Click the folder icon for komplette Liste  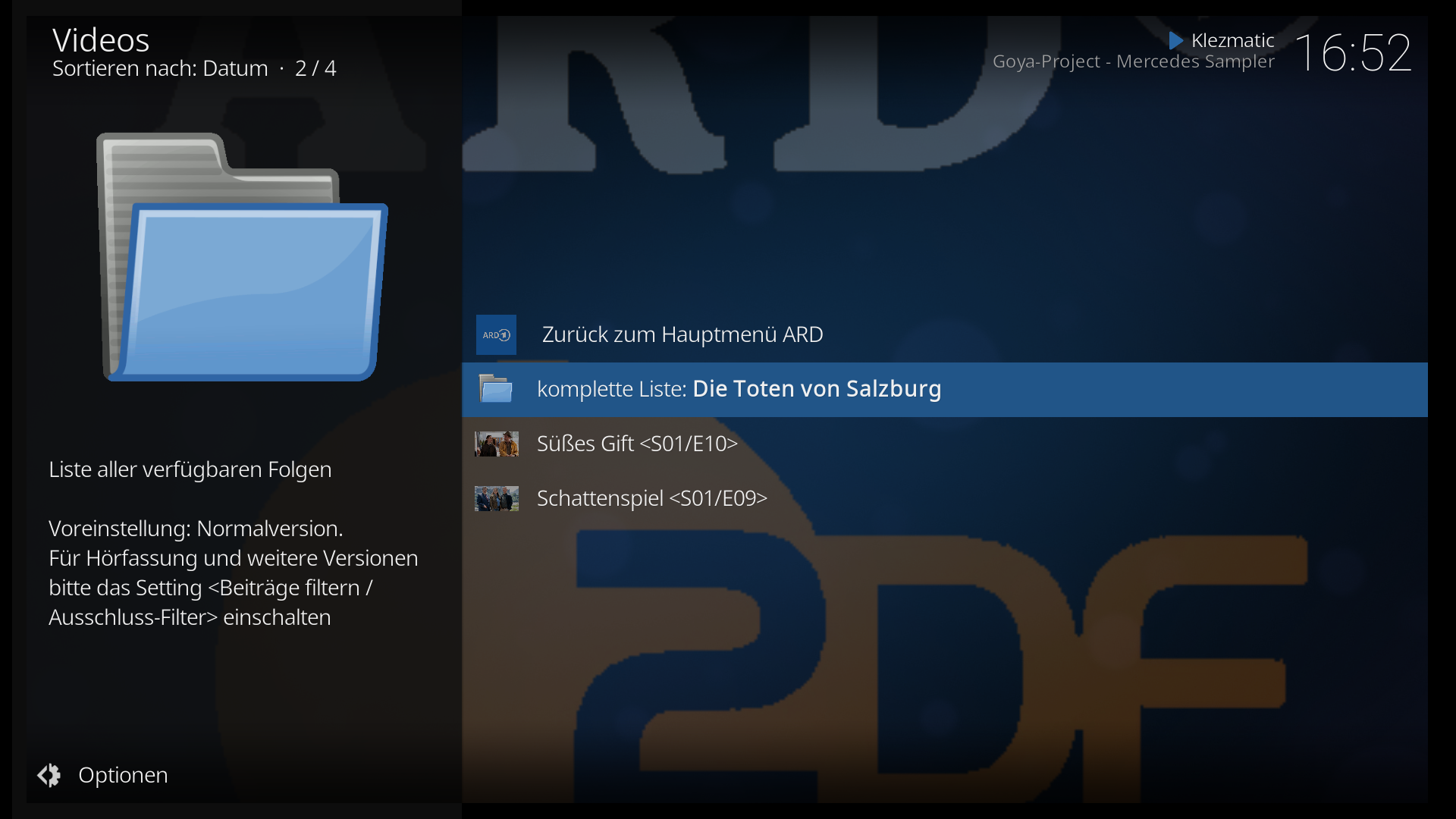(496, 389)
